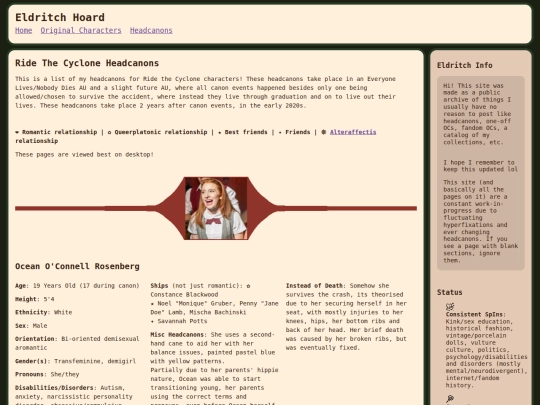Click the Best friends legend entry
The image size is (540, 405).
pos(242,132)
